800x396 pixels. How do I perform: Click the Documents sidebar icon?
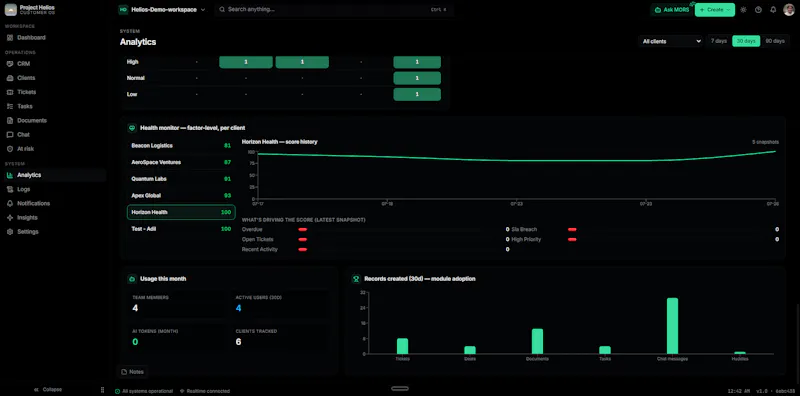click(x=10, y=121)
